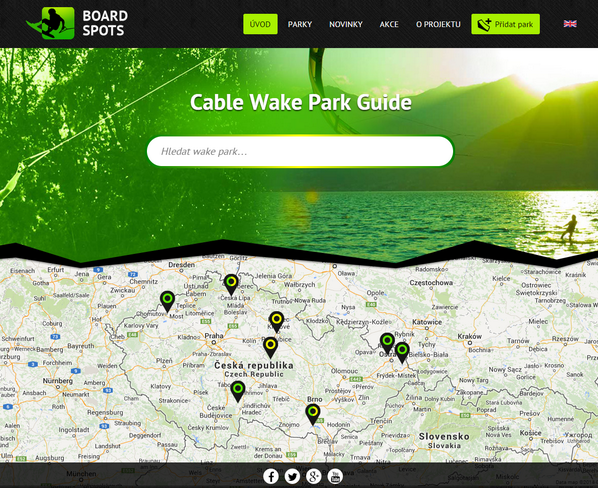
Task: Go to the ÚVOD home tab
Action: pyautogui.click(x=260, y=24)
